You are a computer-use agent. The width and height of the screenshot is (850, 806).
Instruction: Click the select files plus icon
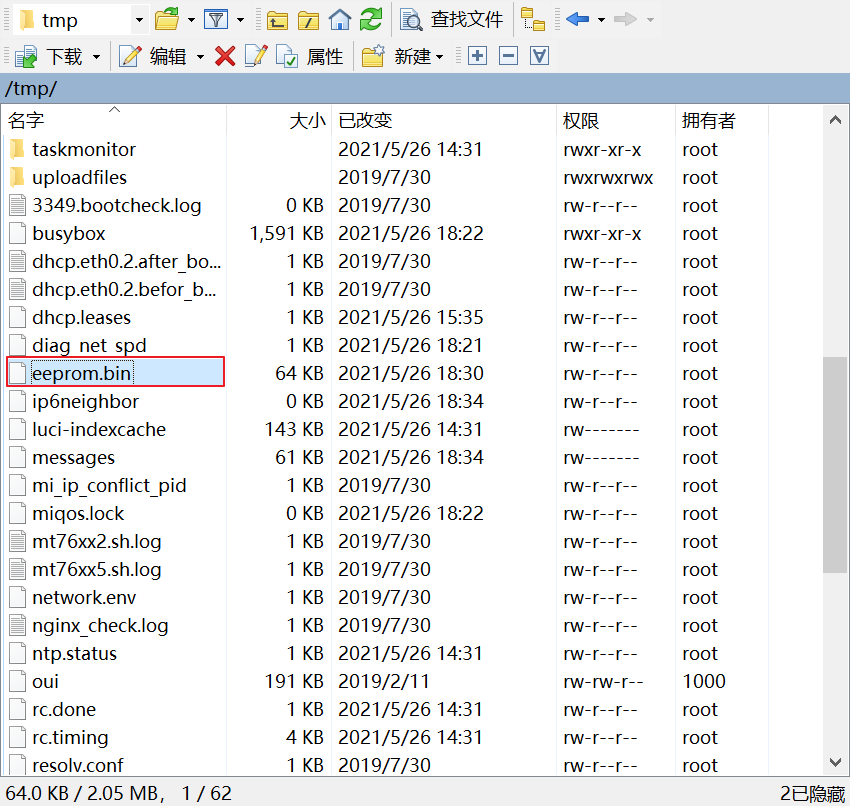477,56
